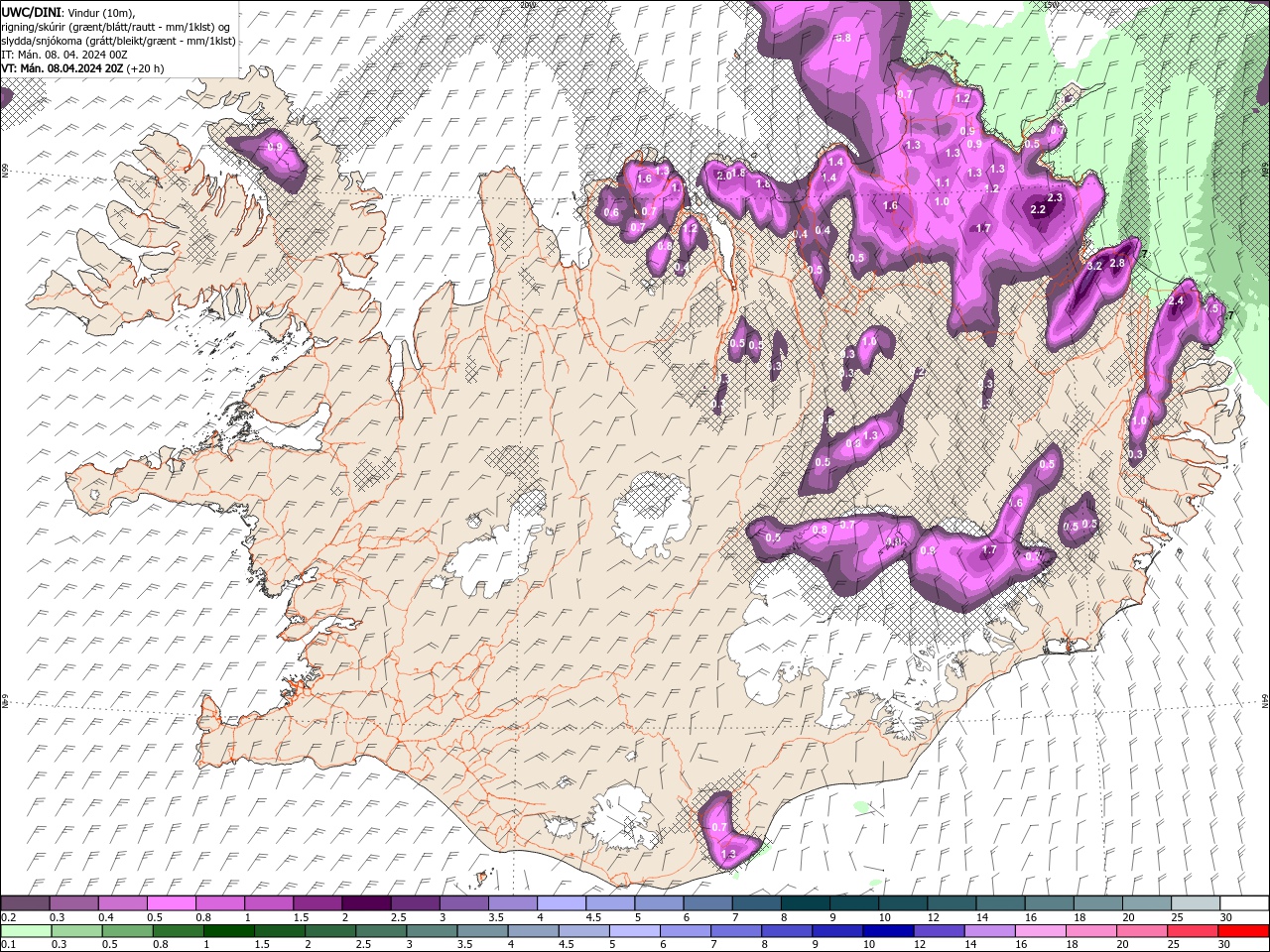1270x952 pixels.
Task: Click the 'IT: Mán. 08. 04. 2024 00Z' line
Action: click(x=63, y=55)
